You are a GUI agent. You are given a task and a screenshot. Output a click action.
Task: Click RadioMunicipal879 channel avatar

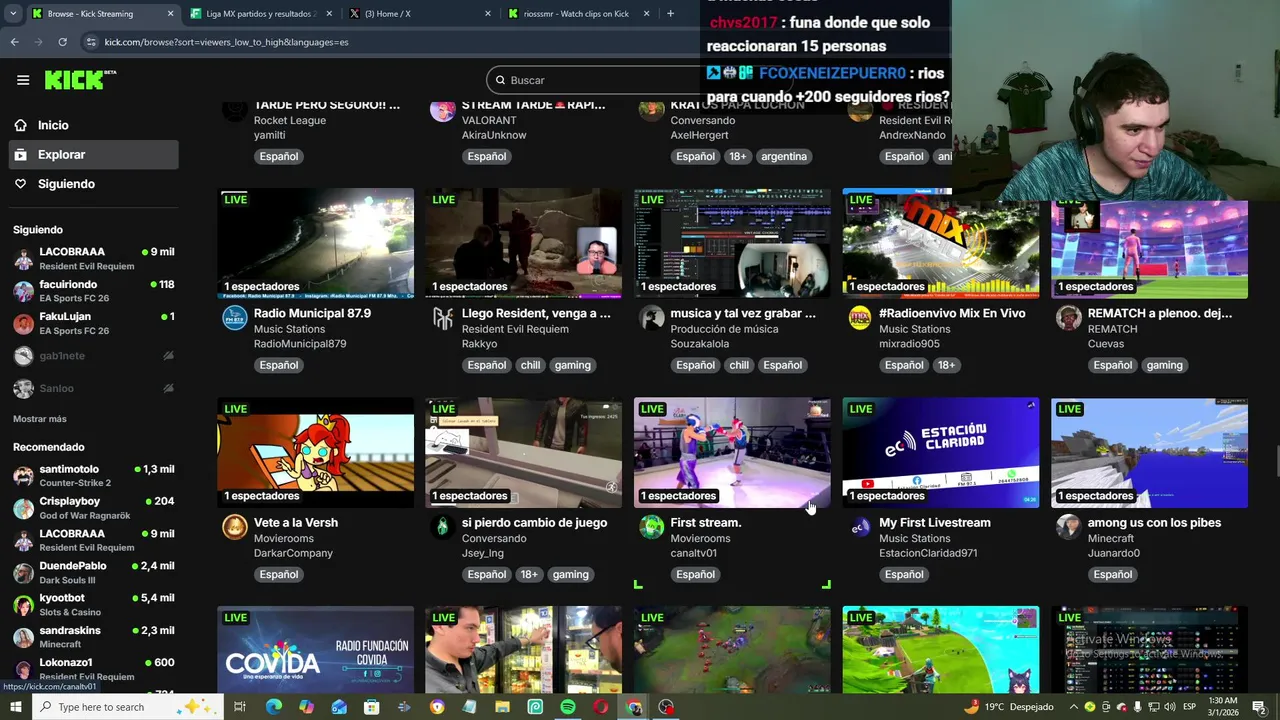(235, 318)
